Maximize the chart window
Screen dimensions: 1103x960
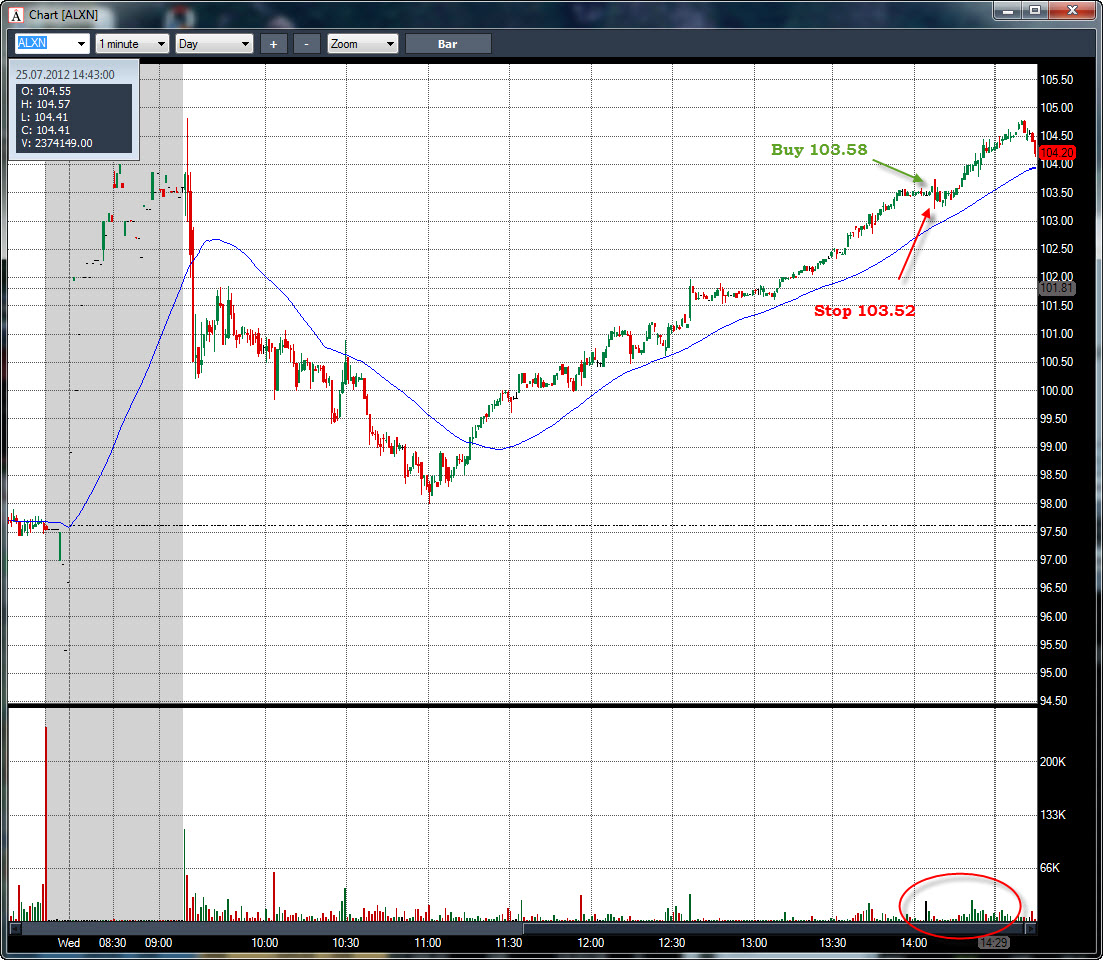(x=1034, y=11)
